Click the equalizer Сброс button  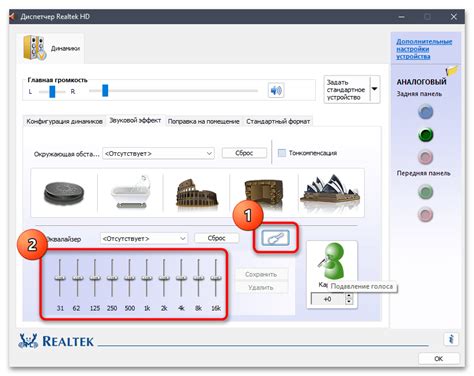216,238
